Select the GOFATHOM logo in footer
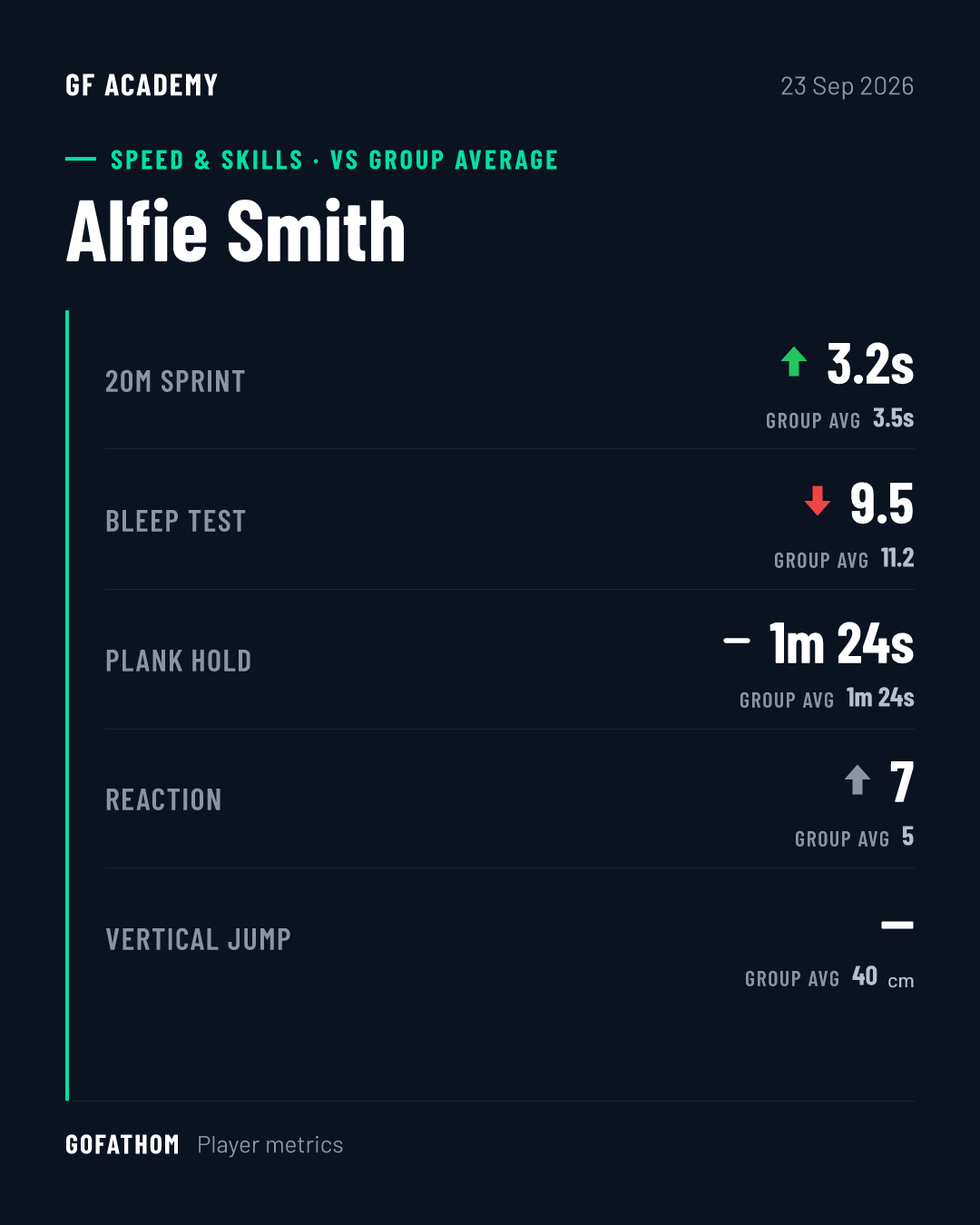Screen dimensions: 980x1225 (x=122, y=1144)
